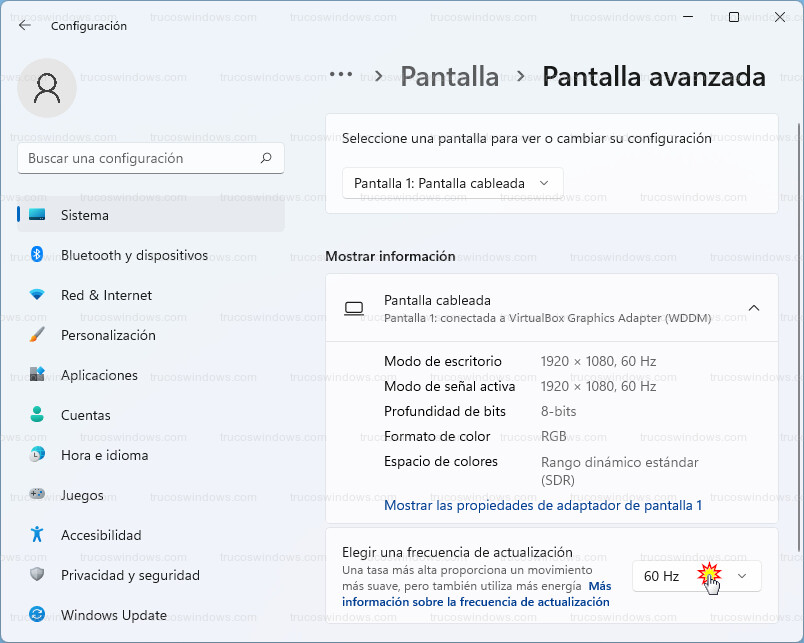Click the user profile avatar
This screenshot has height=643, width=804.
(x=47, y=88)
